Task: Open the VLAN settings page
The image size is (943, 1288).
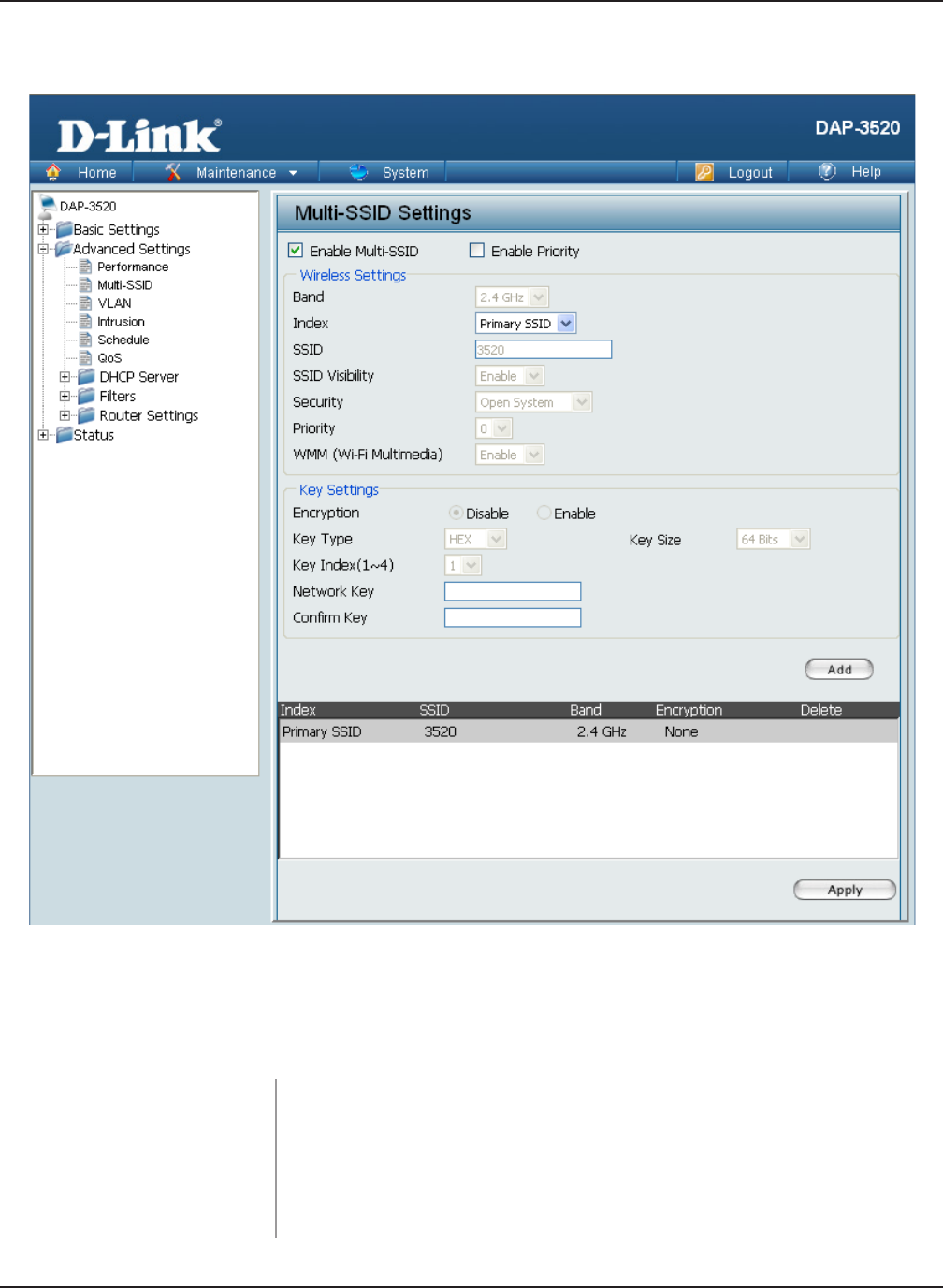Action: point(114,303)
